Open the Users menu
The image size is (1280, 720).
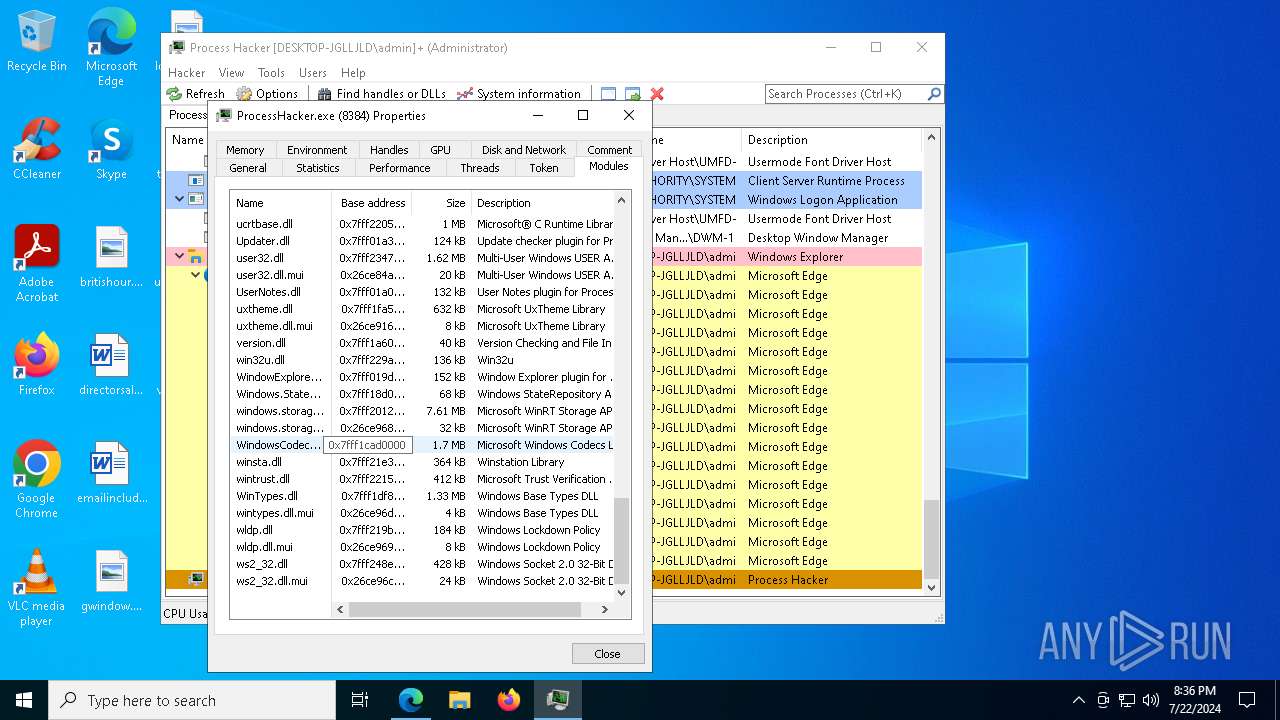coord(313,73)
